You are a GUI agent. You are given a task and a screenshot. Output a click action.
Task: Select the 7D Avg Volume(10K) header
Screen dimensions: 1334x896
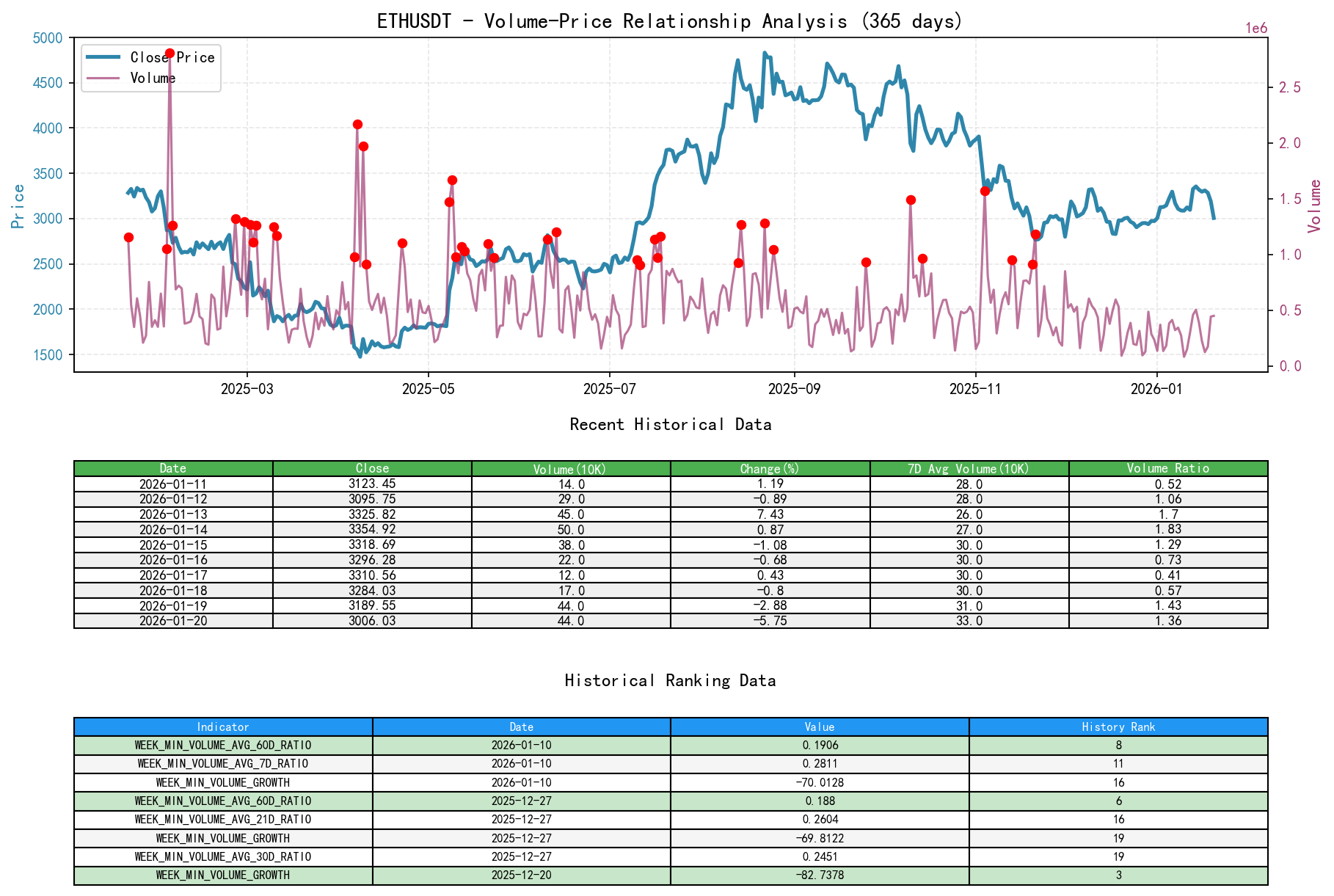969,468
